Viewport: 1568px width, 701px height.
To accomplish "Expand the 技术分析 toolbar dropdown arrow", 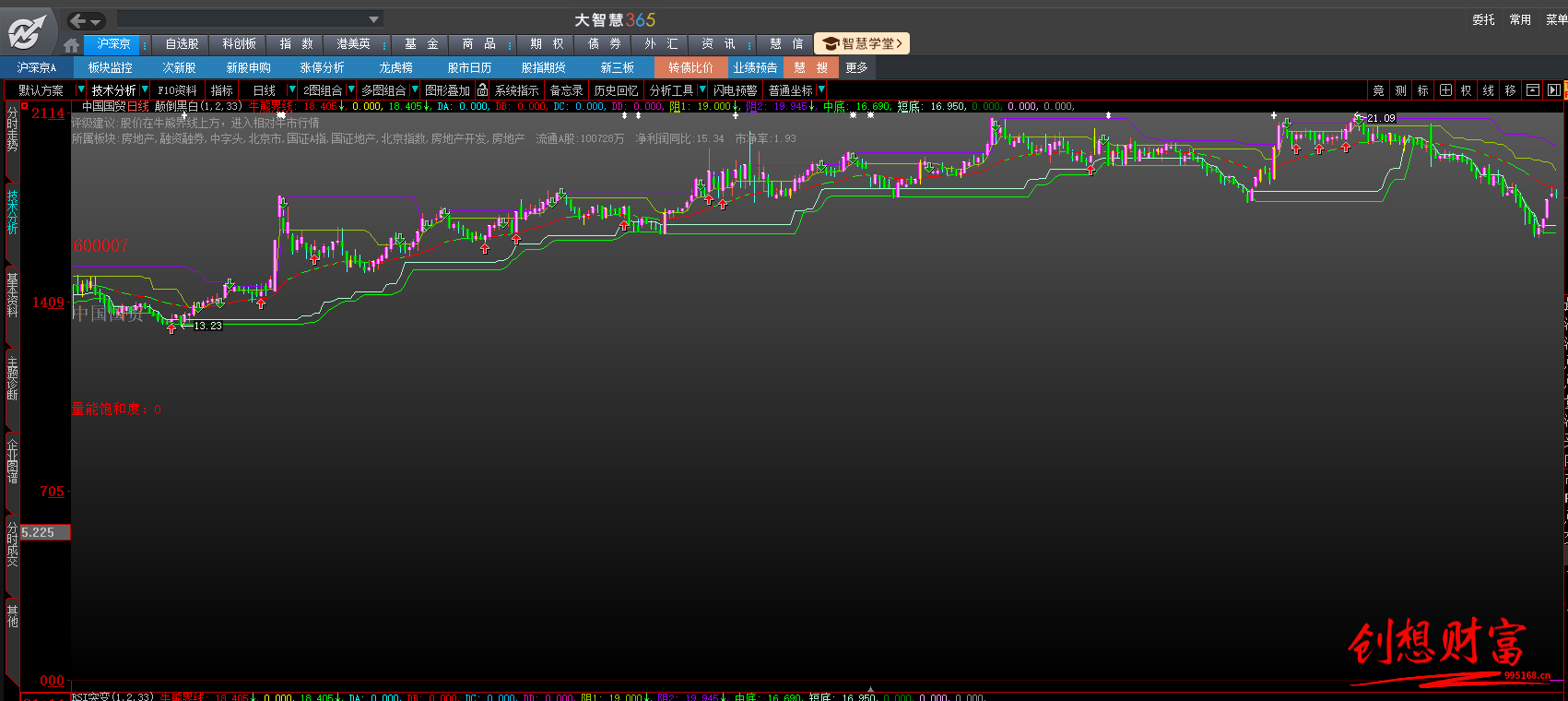I will pos(144,90).
